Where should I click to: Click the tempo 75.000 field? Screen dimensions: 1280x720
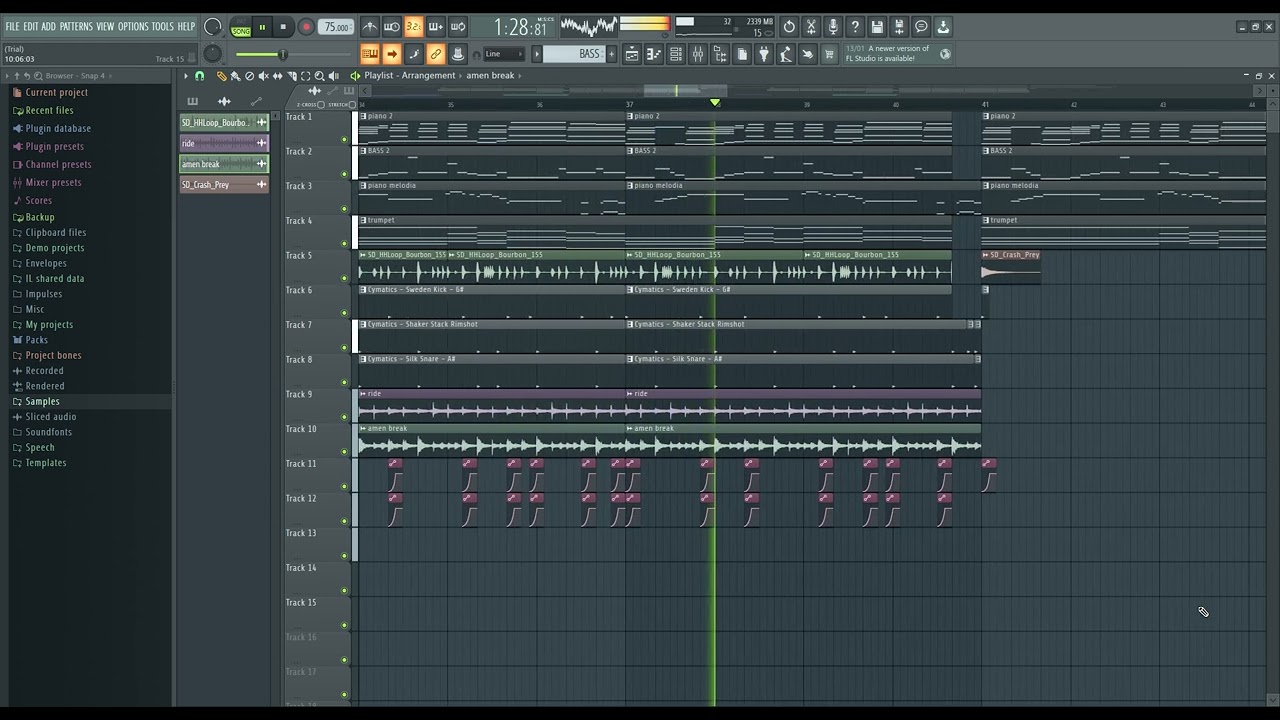coord(337,28)
